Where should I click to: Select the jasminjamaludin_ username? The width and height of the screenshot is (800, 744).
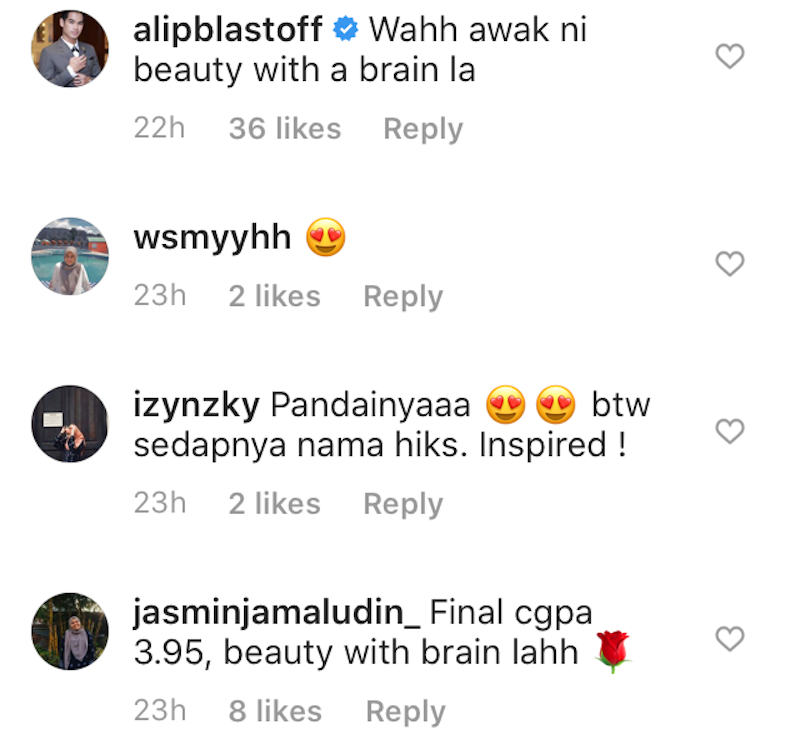277,612
